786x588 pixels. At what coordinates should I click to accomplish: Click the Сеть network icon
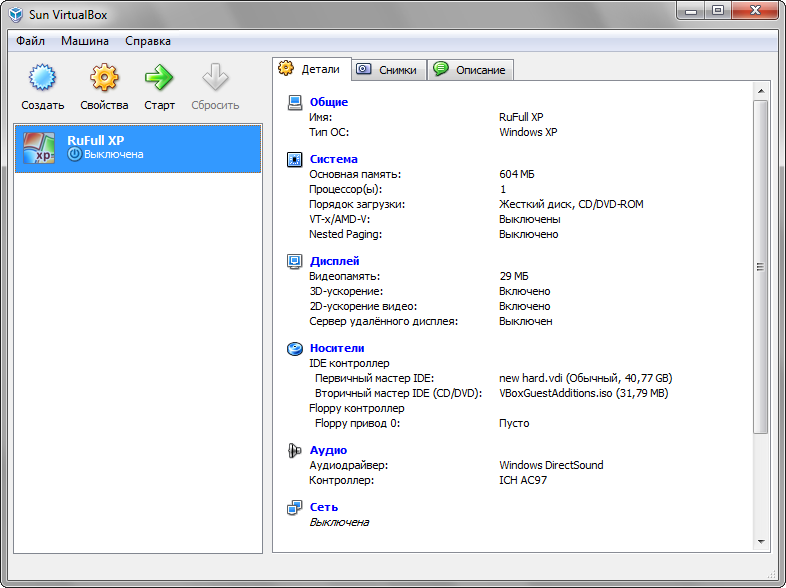(295, 507)
